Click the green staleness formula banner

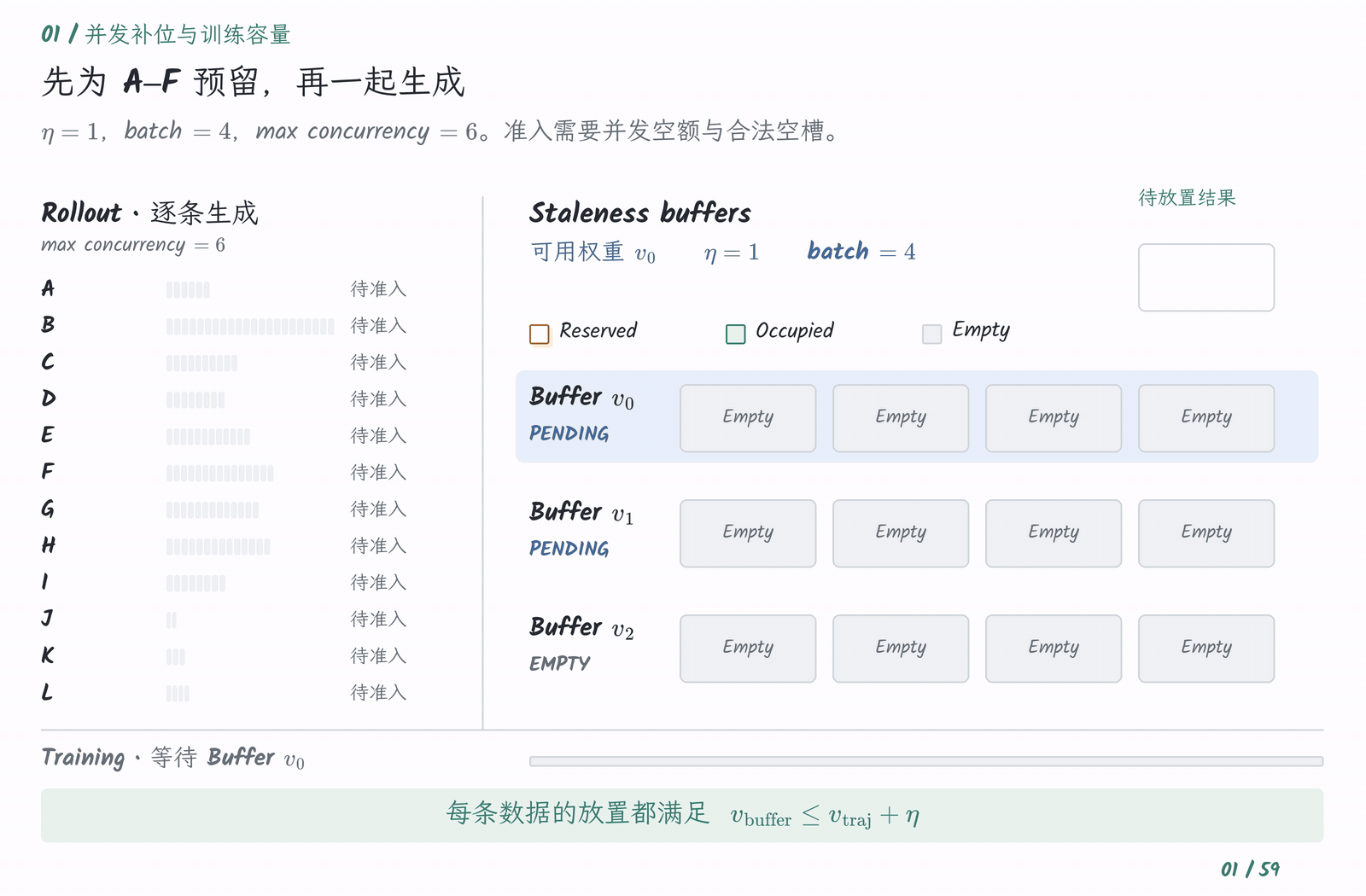[682, 816]
